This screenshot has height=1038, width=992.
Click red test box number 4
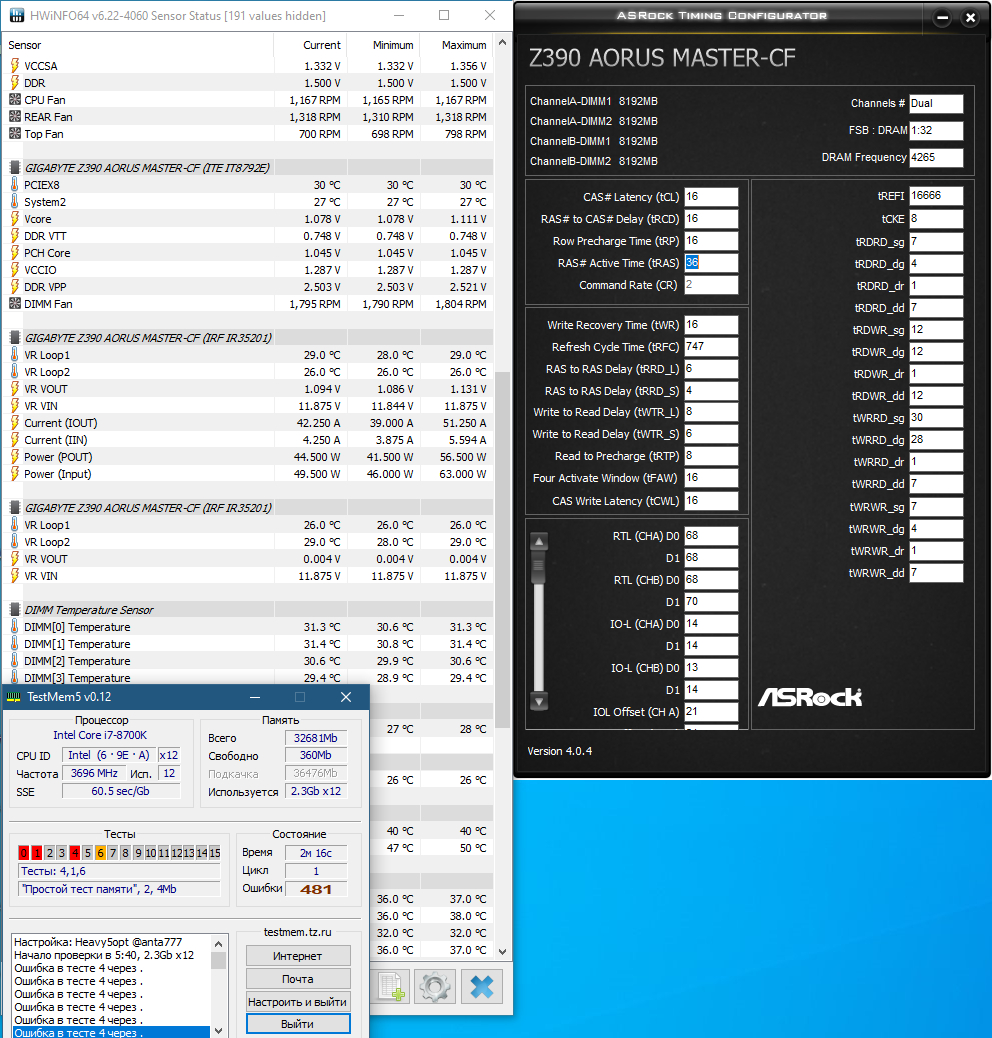75,853
